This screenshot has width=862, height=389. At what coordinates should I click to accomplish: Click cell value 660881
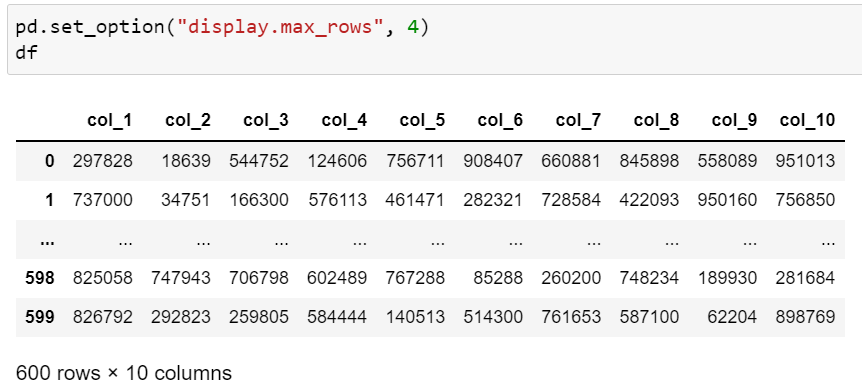571,161
